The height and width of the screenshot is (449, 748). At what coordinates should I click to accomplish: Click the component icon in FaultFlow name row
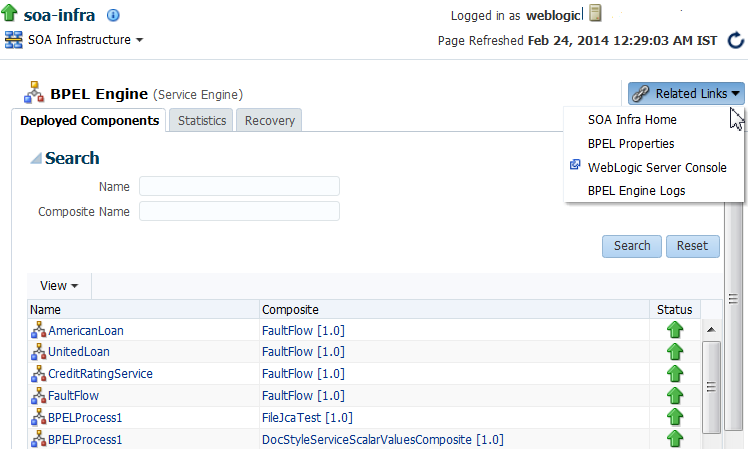[x=38, y=396]
